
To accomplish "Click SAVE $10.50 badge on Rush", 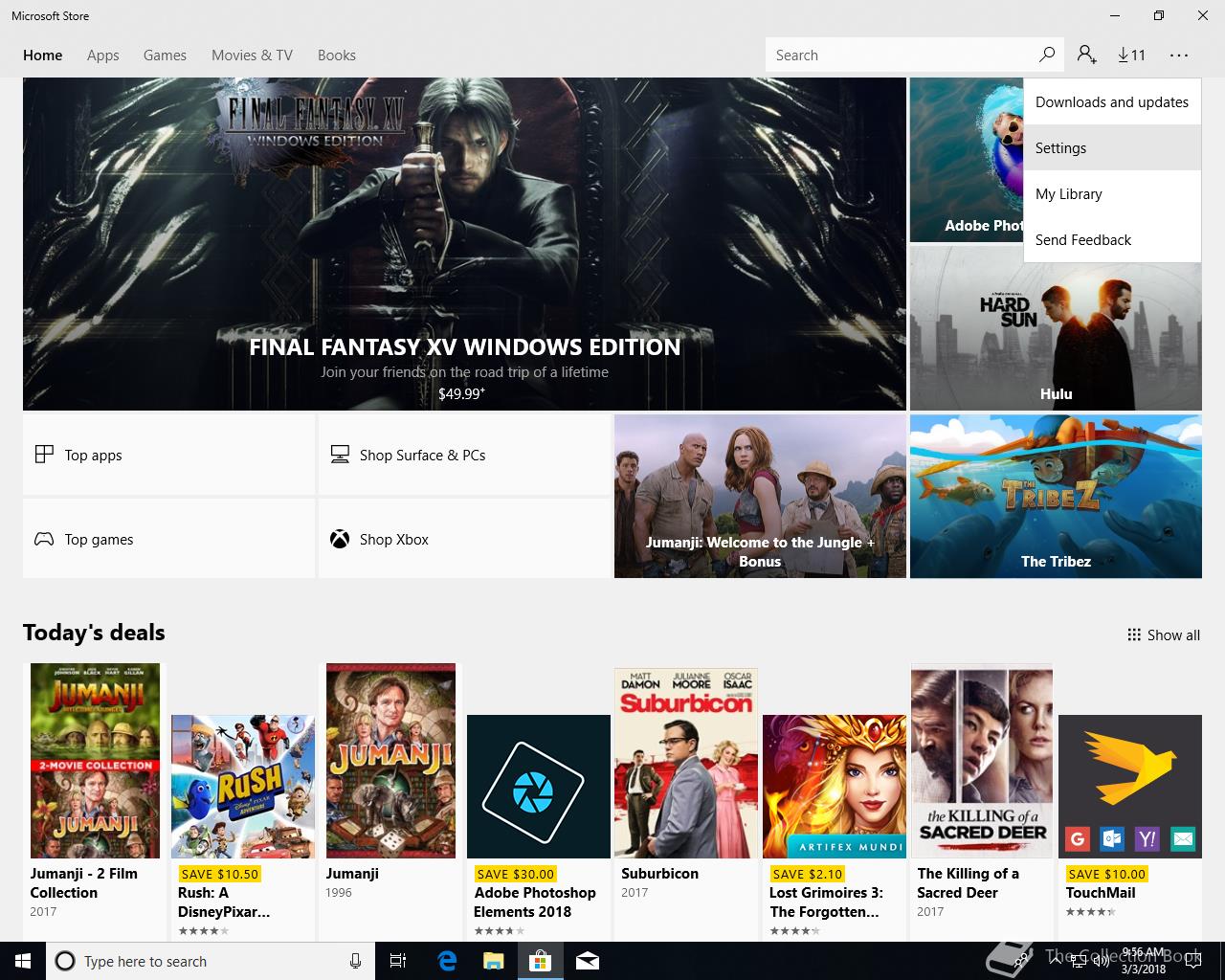I will (x=219, y=874).
